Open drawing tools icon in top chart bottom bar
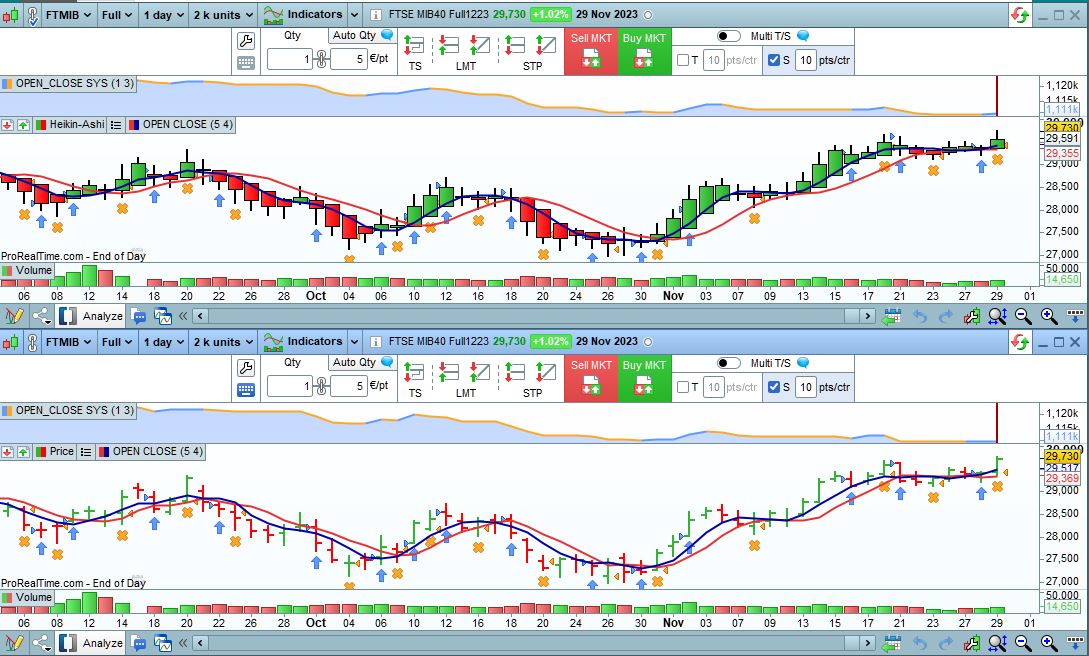 tap(14, 317)
